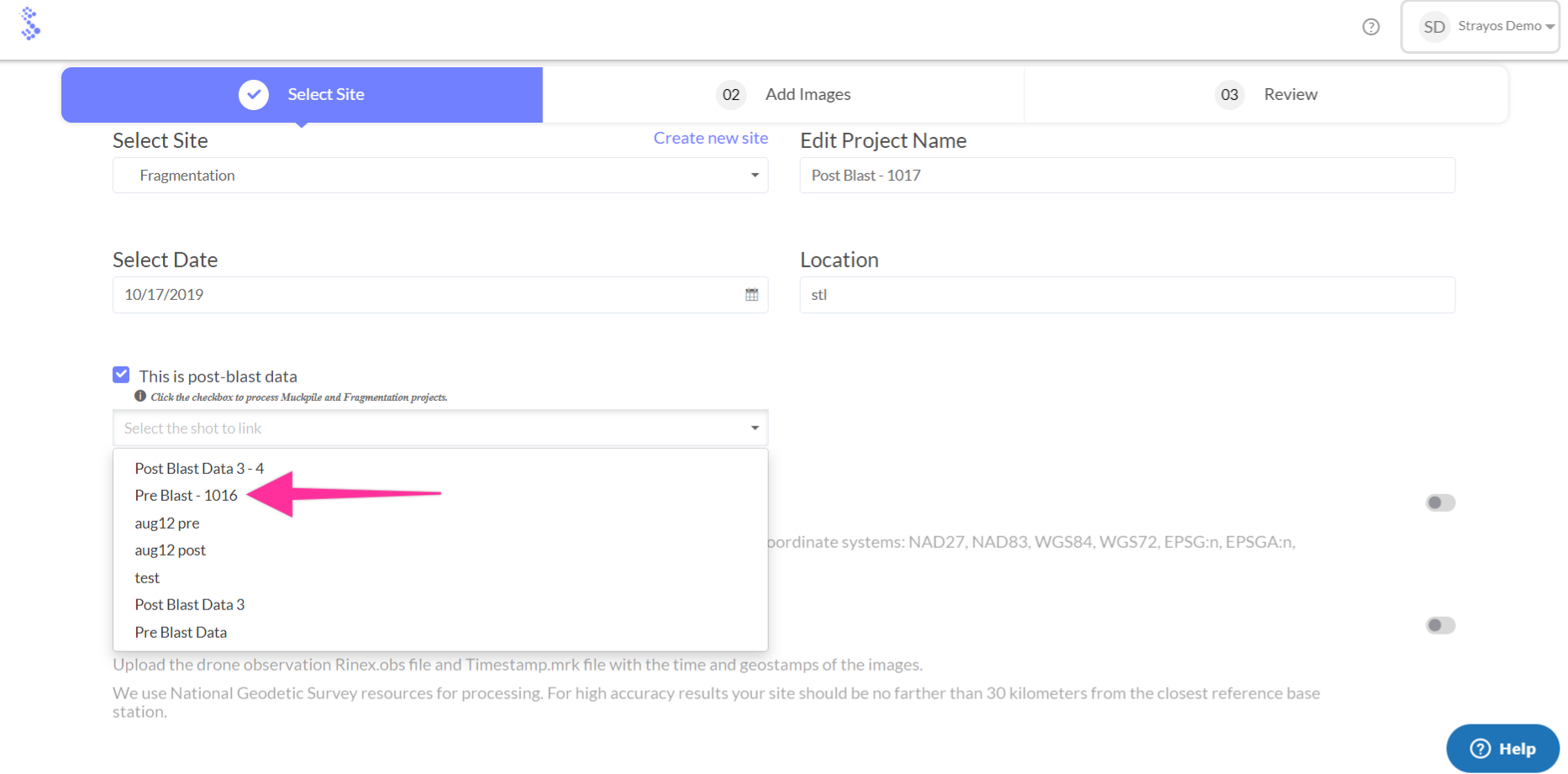Expand the Fragmentation site dropdown
The width and height of the screenshot is (1568, 774).
pyautogui.click(x=754, y=176)
